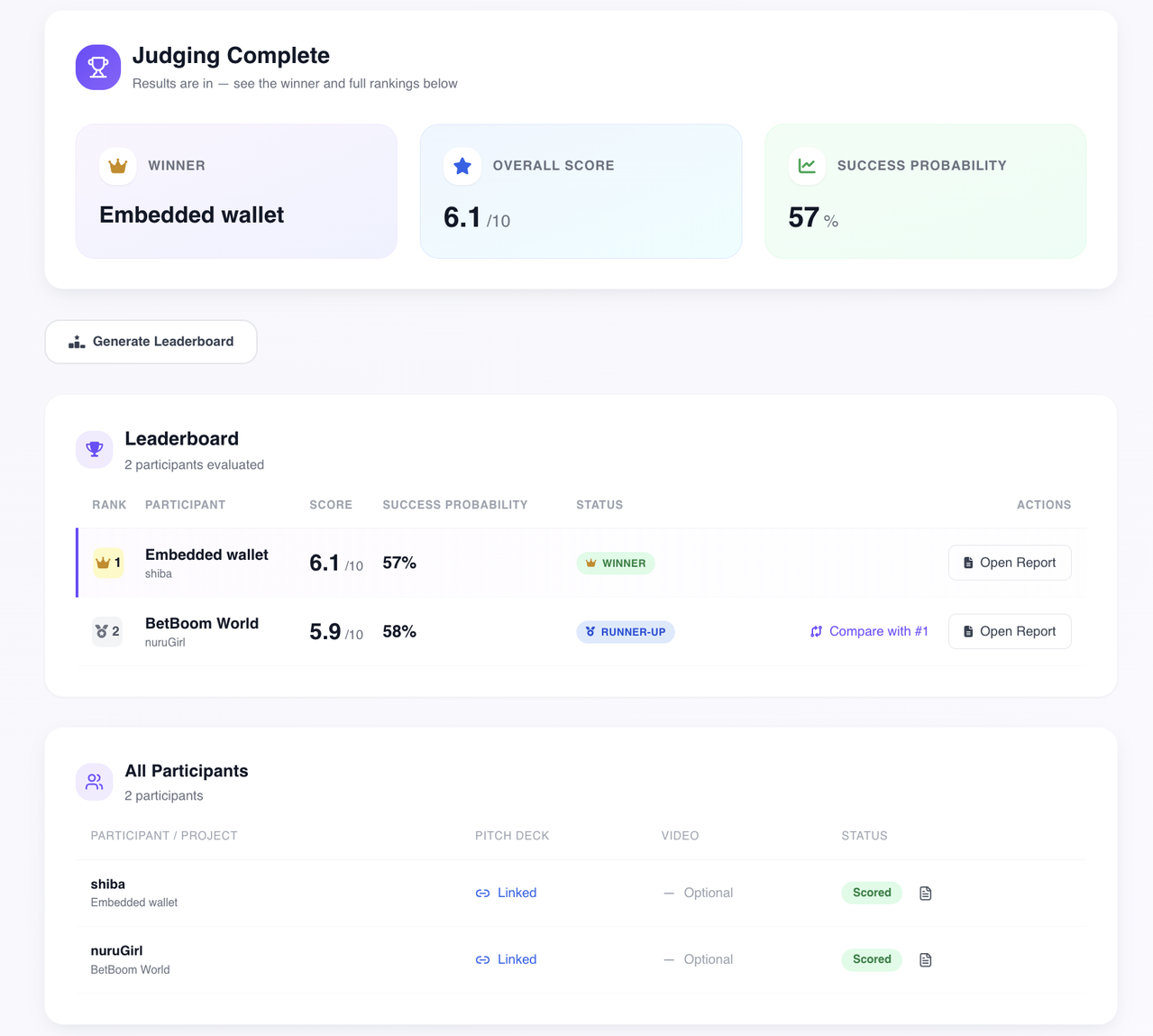The image size is (1153, 1036).
Task: Click the blue star icon in Overall Score card
Action: pos(462,166)
